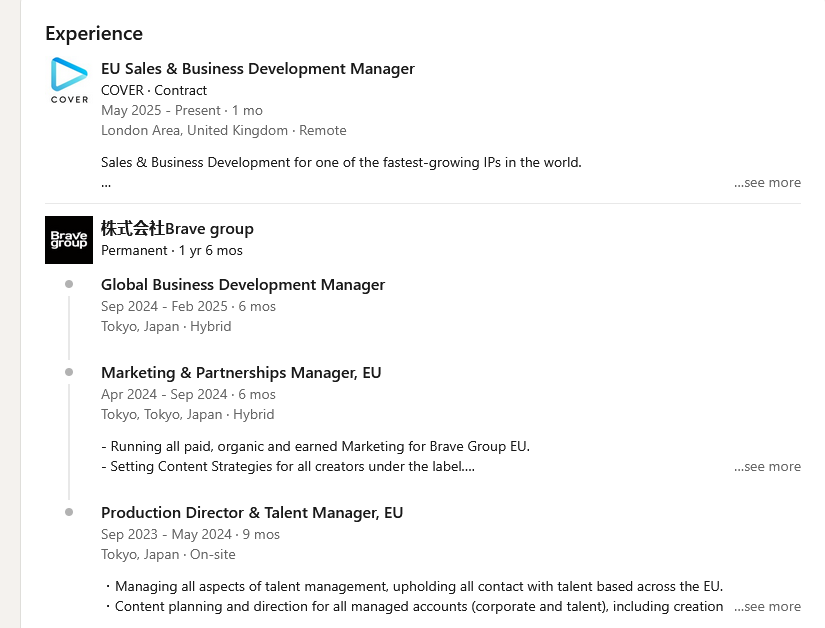Open the COVER company logo

point(69,80)
